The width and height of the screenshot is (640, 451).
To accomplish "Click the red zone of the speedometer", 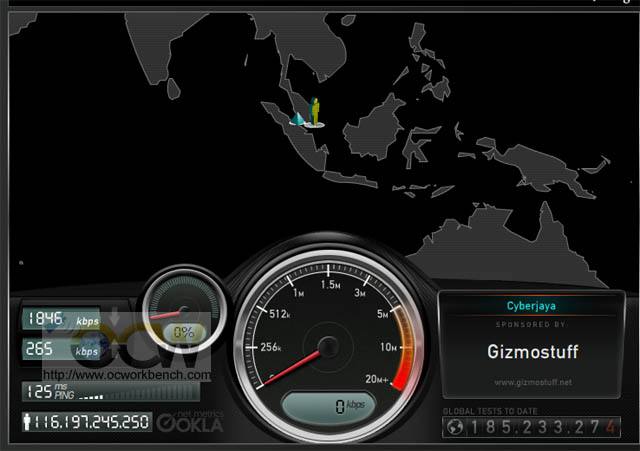I will pyautogui.click(x=403, y=375).
